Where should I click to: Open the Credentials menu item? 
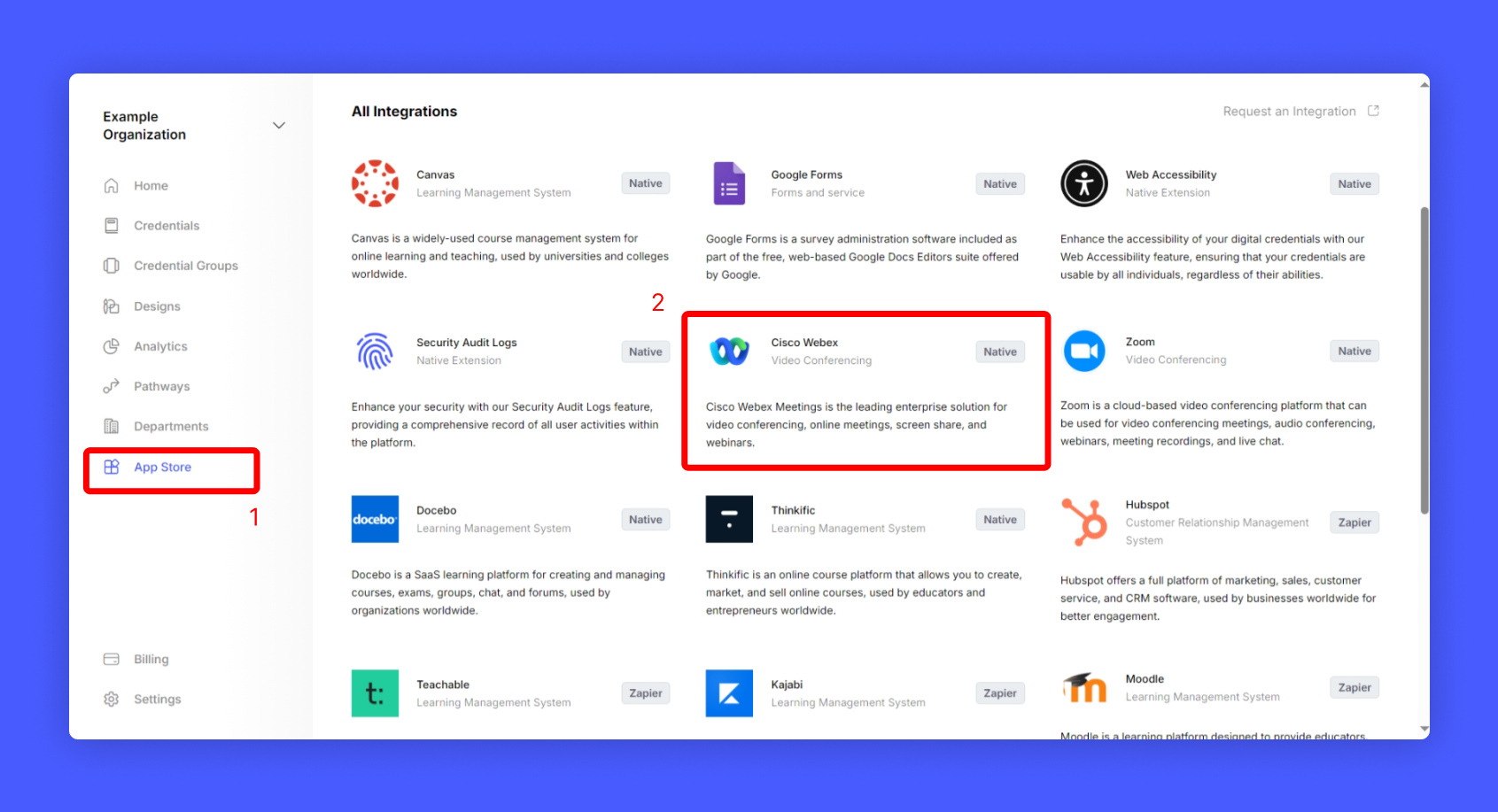[167, 226]
